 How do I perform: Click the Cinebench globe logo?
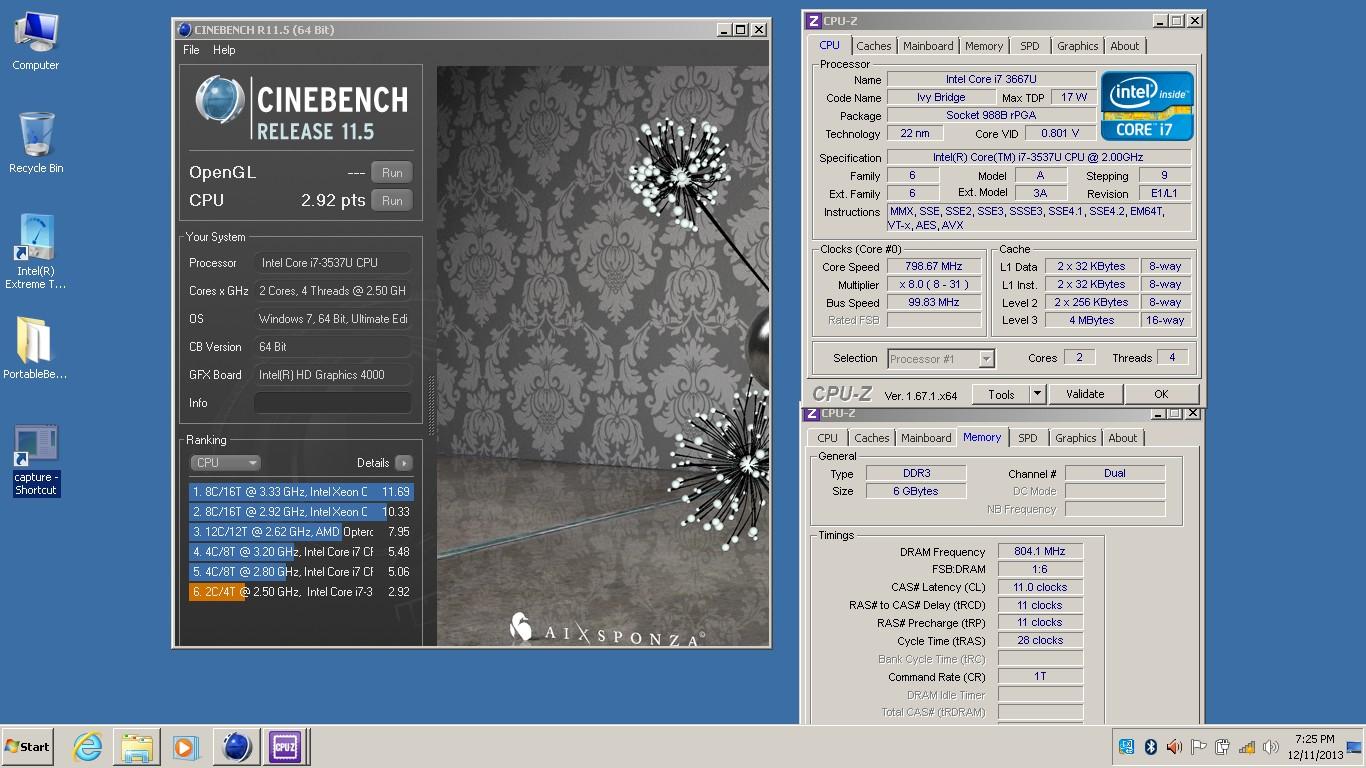(220, 100)
